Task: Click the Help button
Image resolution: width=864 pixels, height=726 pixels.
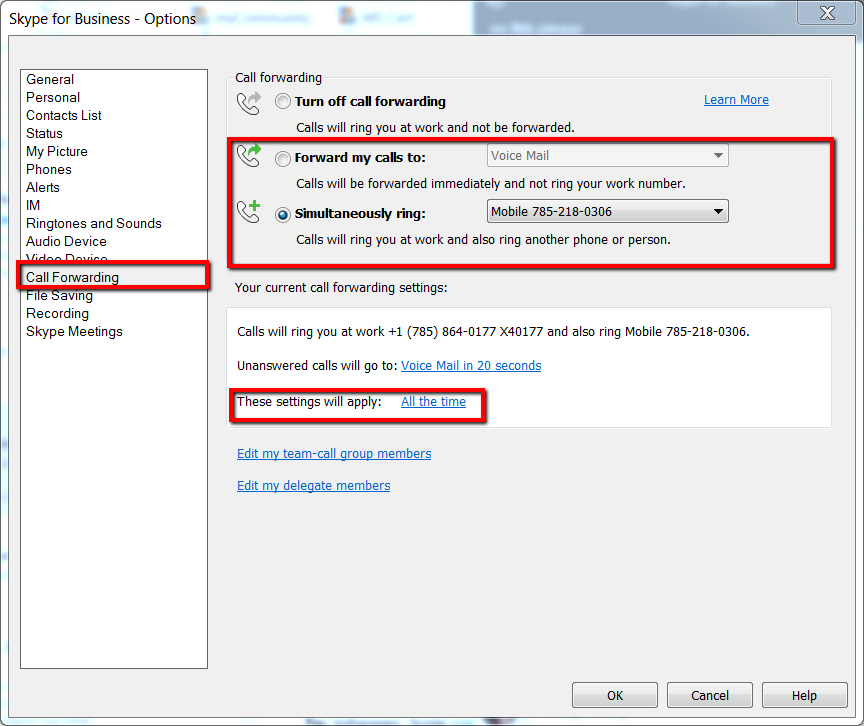Action: (x=804, y=695)
